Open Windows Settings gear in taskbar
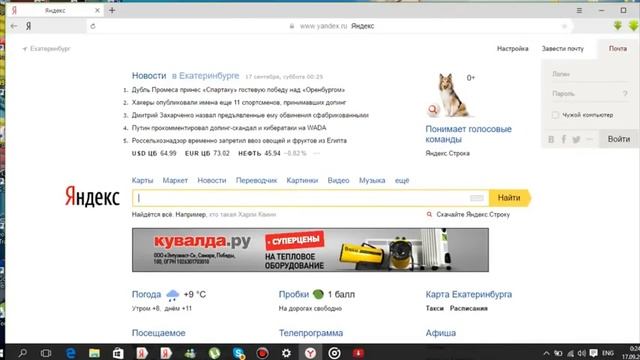 click(x=286, y=353)
